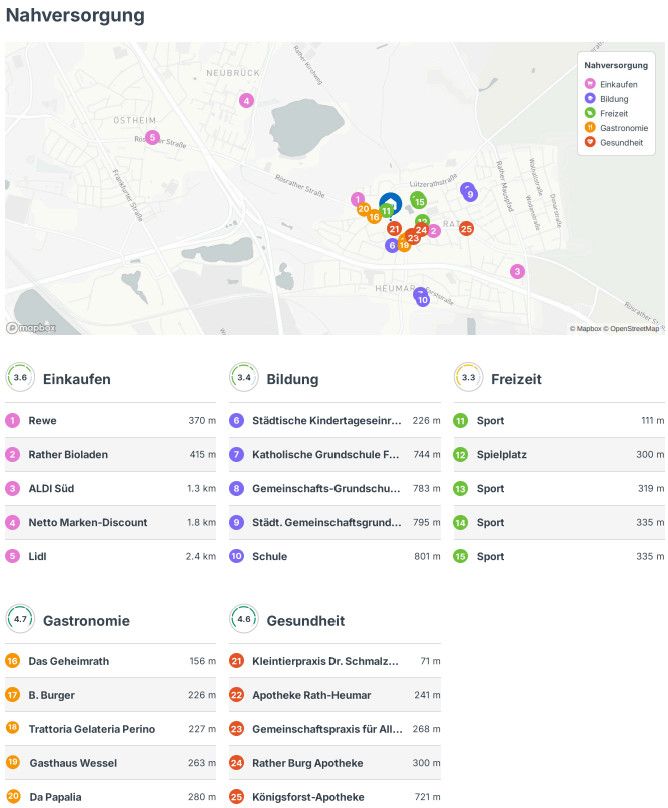Select the Gemeinschafts-Grundschu… entry
This screenshot has width=668, height=808.
tap(335, 489)
